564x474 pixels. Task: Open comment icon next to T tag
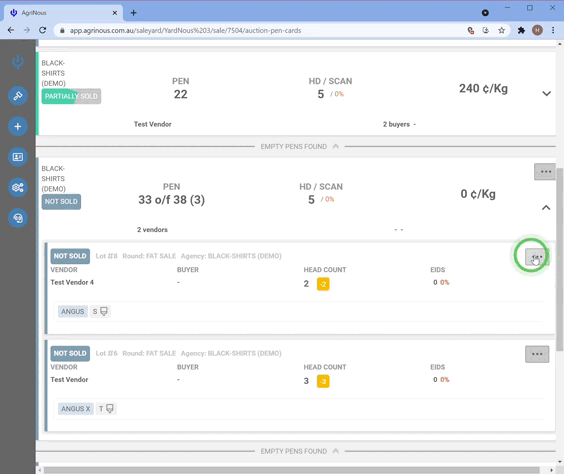(110, 409)
